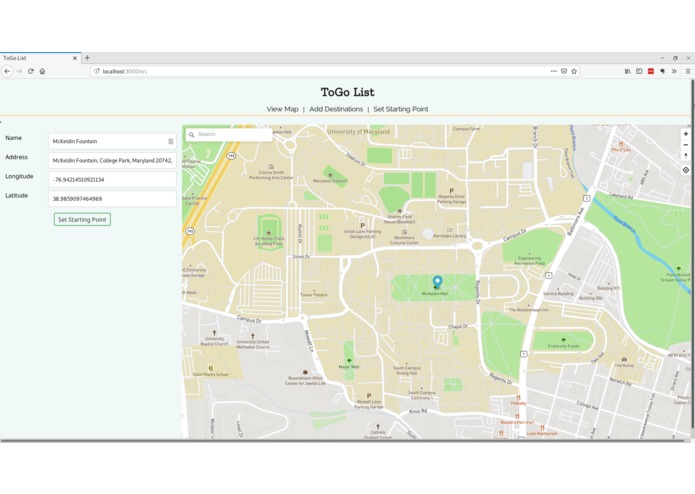Zoom out on the map
The height and width of the screenshot is (494, 695).
click(686, 145)
